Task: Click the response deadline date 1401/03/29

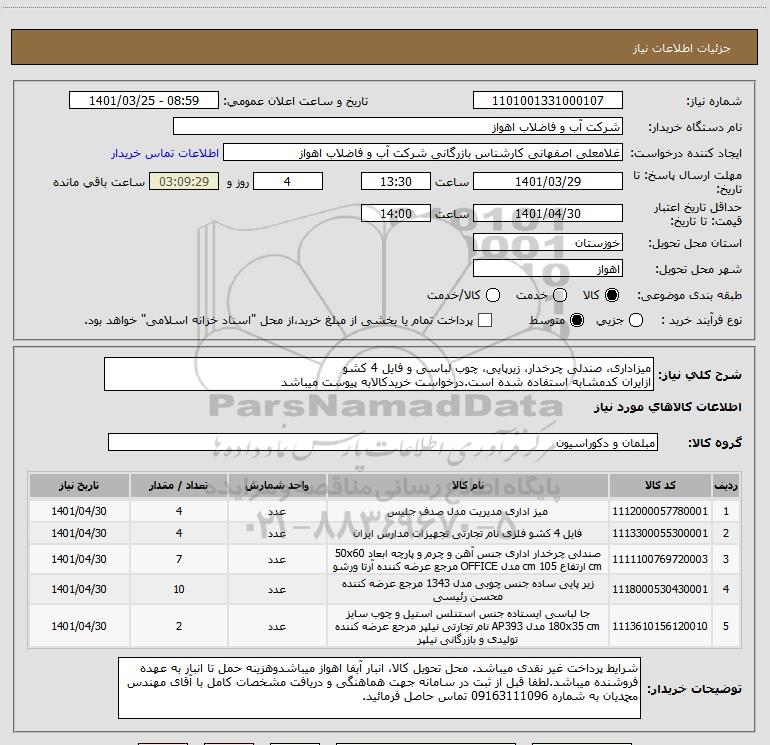Action: coord(548,181)
